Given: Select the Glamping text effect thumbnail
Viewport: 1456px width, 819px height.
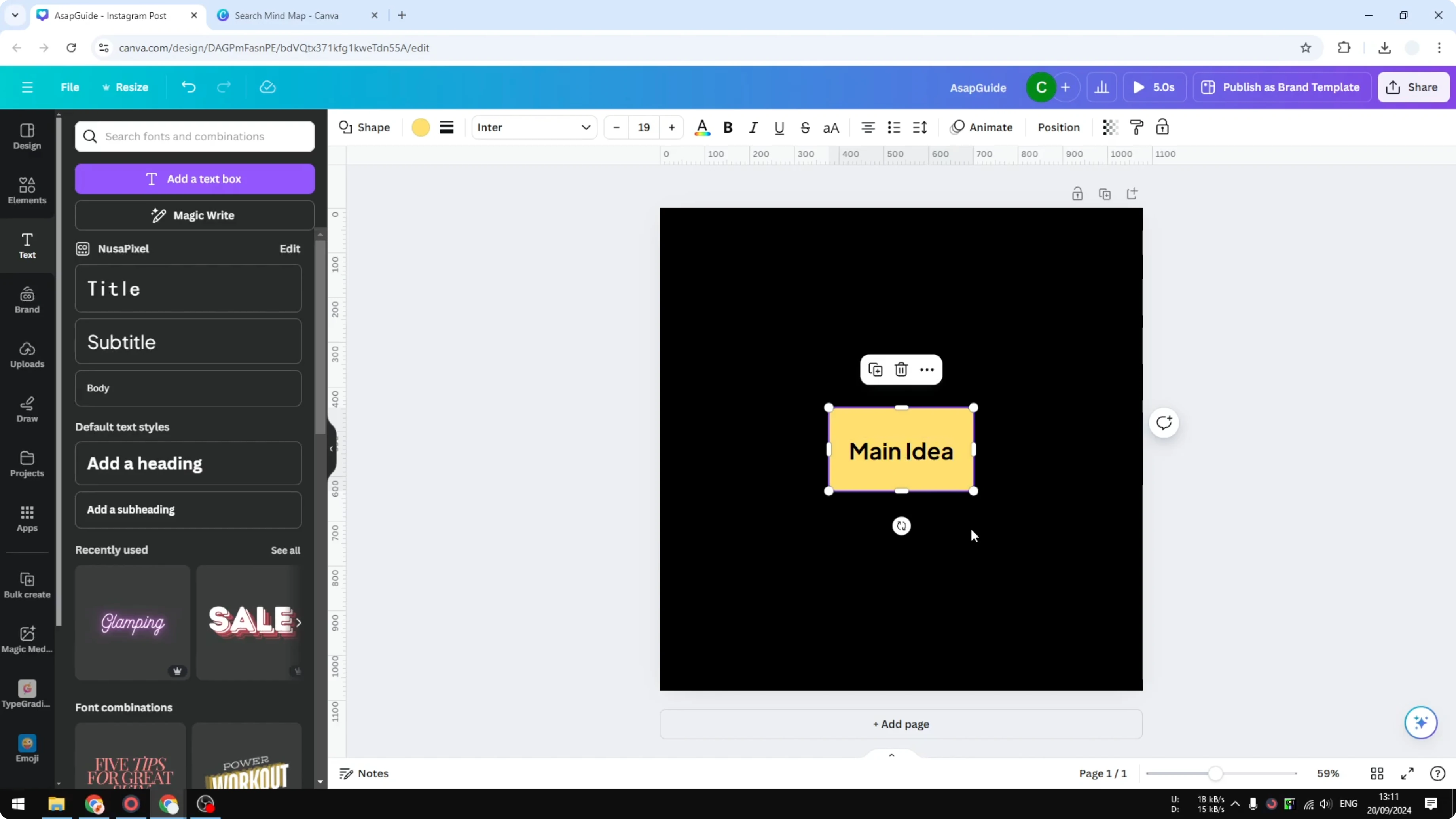Looking at the screenshot, I should coord(132,622).
